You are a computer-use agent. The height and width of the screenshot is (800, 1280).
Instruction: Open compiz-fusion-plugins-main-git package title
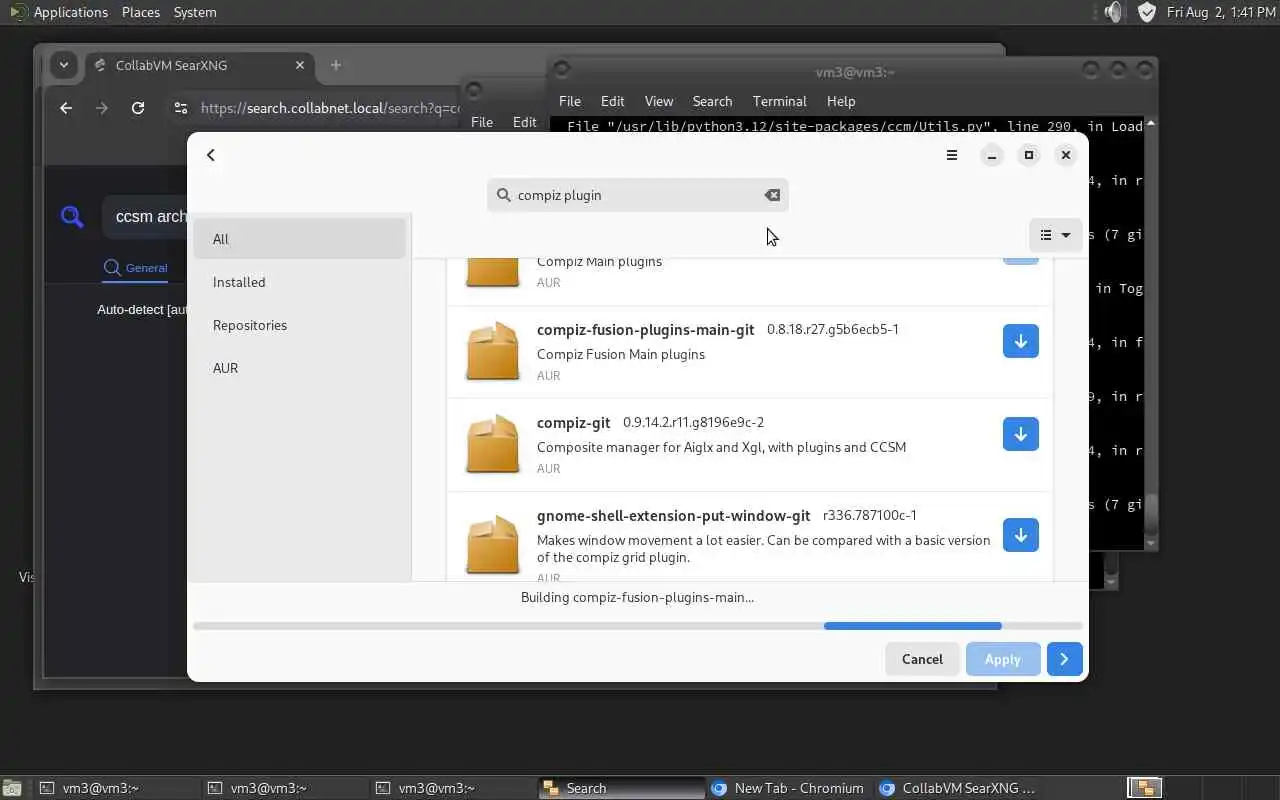[x=645, y=329]
